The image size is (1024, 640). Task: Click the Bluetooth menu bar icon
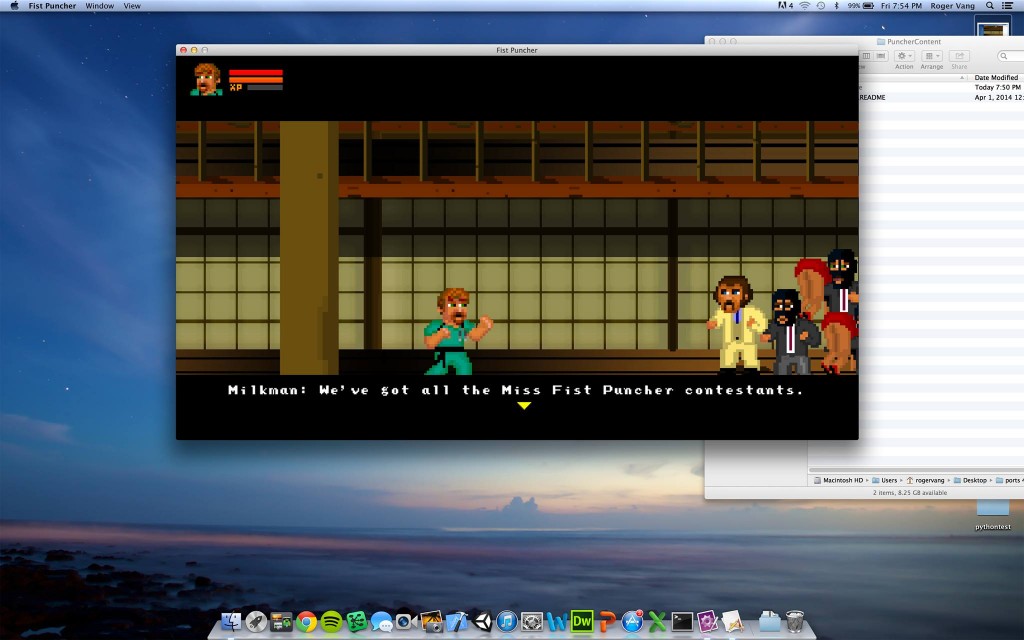point(837,5)
